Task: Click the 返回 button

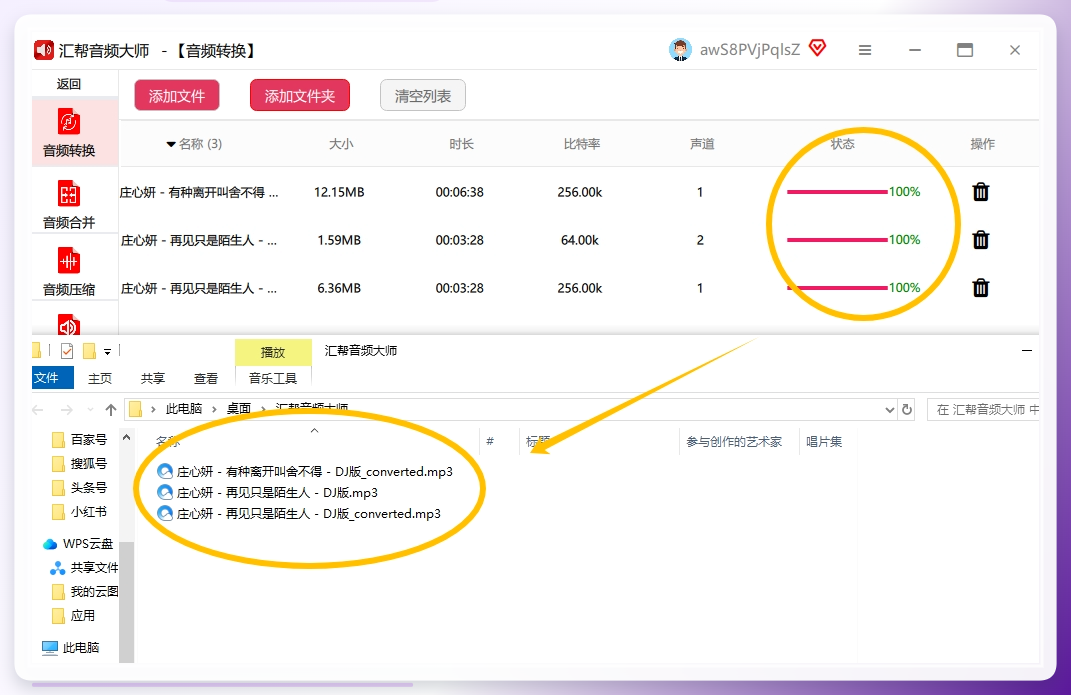Action: tap(68, 84)
